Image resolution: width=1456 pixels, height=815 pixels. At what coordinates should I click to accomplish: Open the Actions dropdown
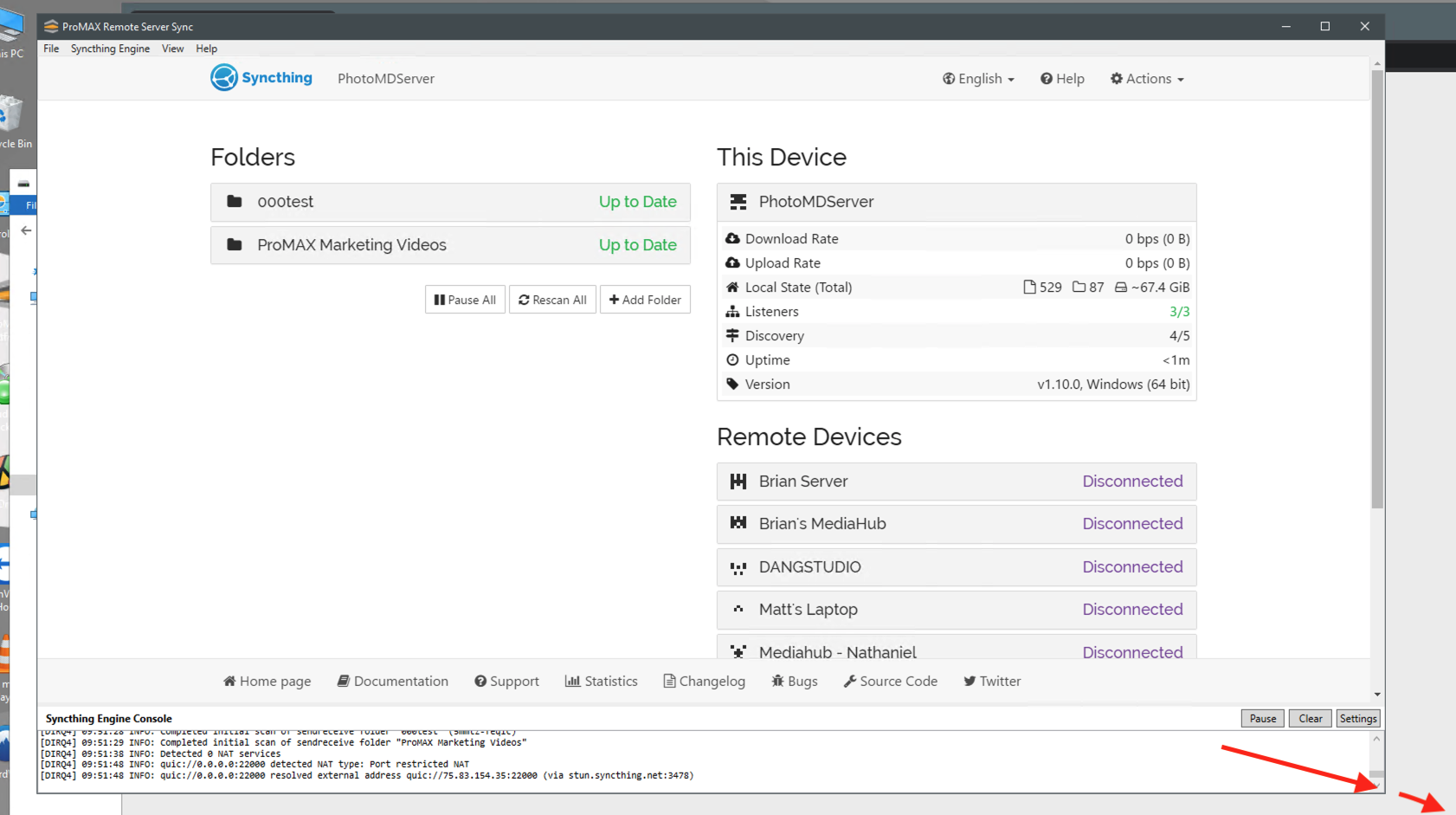point(1147,79)
